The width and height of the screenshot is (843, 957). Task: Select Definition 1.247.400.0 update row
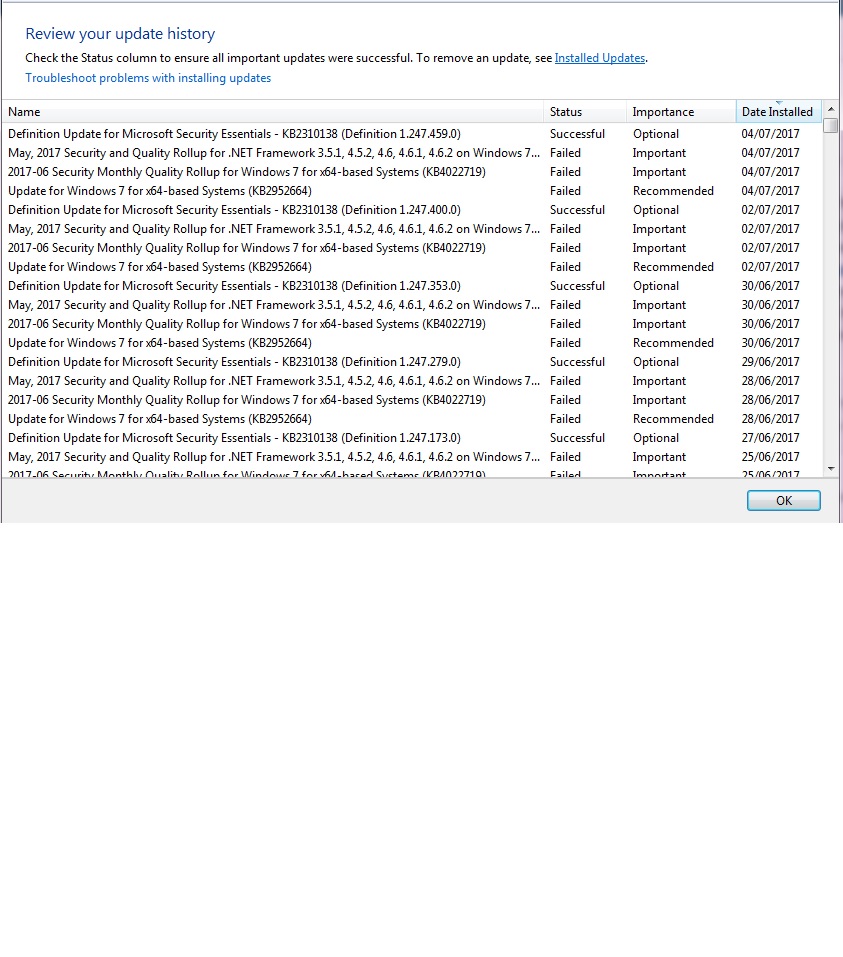(x=412, y=209)
